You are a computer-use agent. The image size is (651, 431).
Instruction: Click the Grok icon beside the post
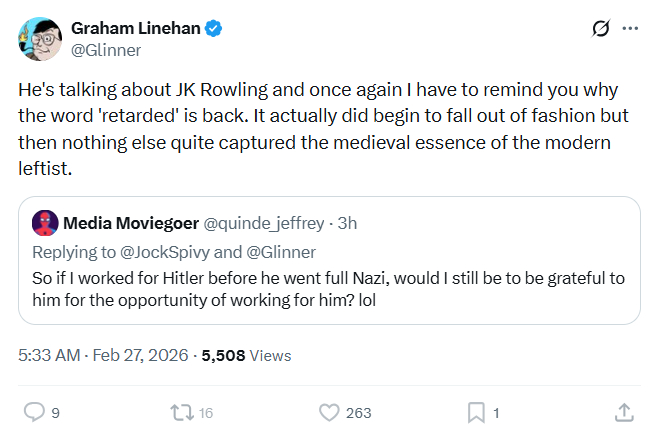point(601,29)
